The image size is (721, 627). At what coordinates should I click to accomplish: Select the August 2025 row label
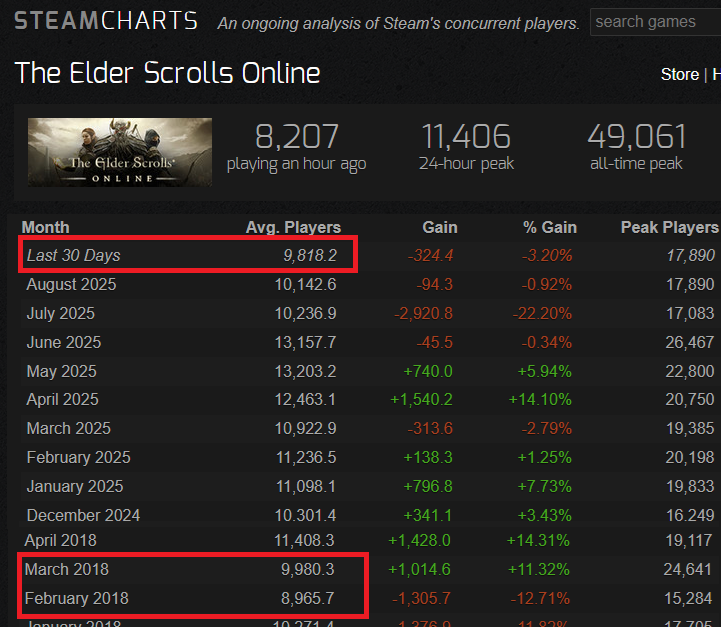(x=71, y=285)
